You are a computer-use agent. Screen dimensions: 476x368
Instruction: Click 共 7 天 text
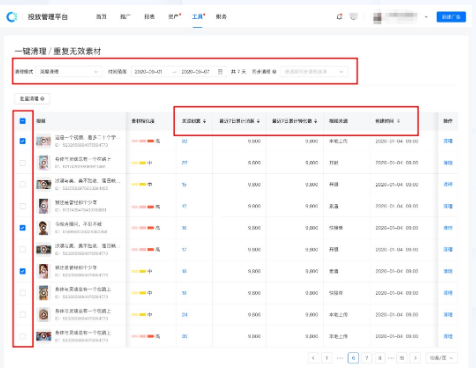(x=238, y=72)
